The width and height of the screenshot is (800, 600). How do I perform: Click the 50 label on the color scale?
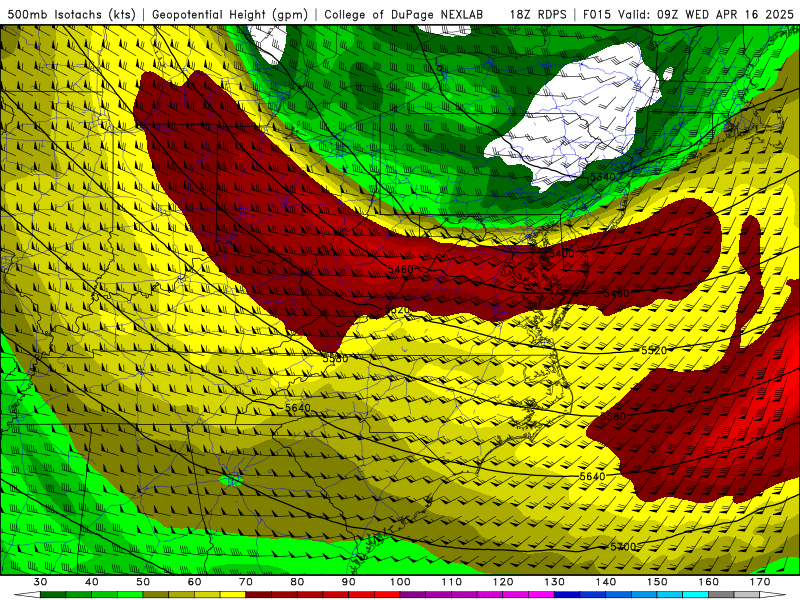coord(143,582)
